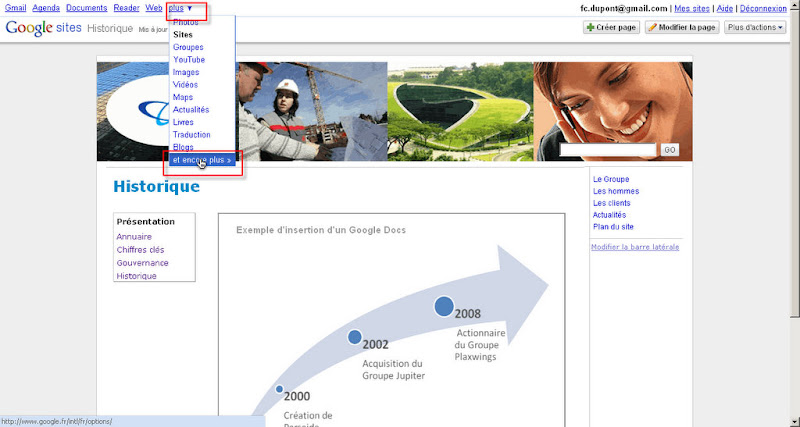
Task: Open the Mes sites link
Action: point(692,9)
